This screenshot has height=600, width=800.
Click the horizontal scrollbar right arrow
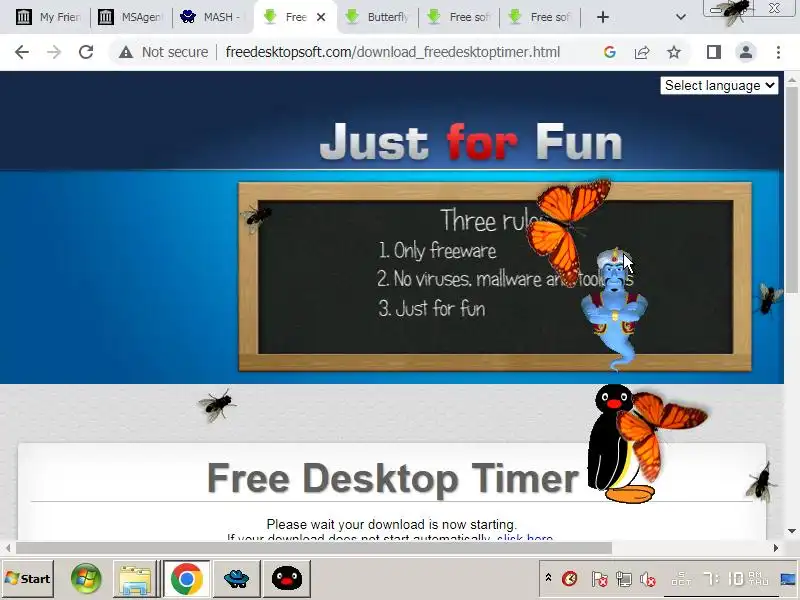pos(776,548)
